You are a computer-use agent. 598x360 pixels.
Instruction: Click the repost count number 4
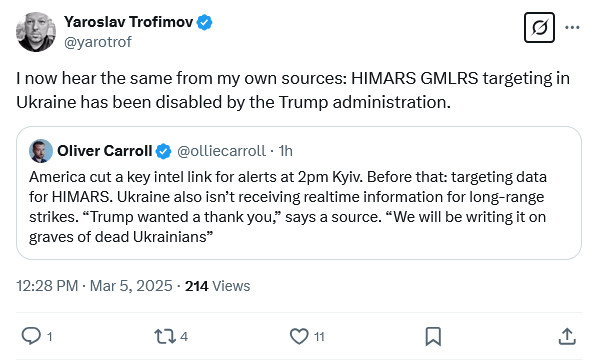184,337
